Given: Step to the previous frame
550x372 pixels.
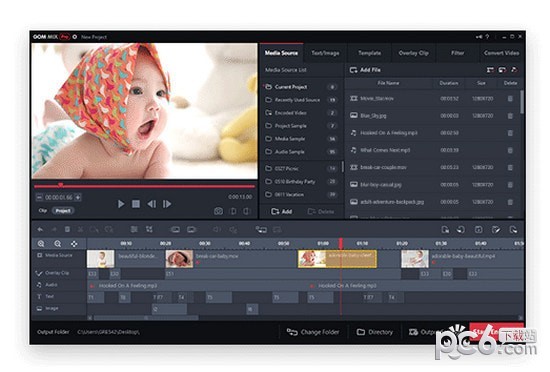Looking at the screenshot, I should (x=152, y=204).
